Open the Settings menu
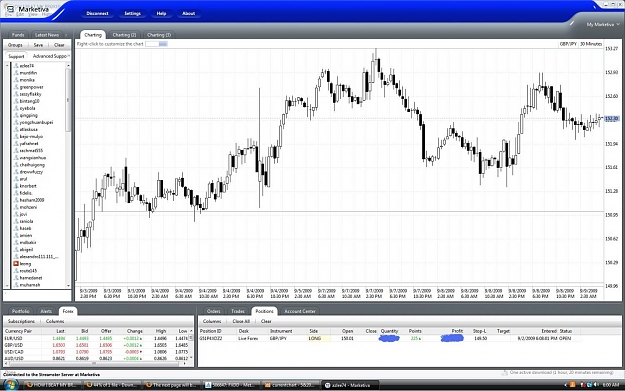This screenshot has height=391, width=625. [x=132, y=13]
